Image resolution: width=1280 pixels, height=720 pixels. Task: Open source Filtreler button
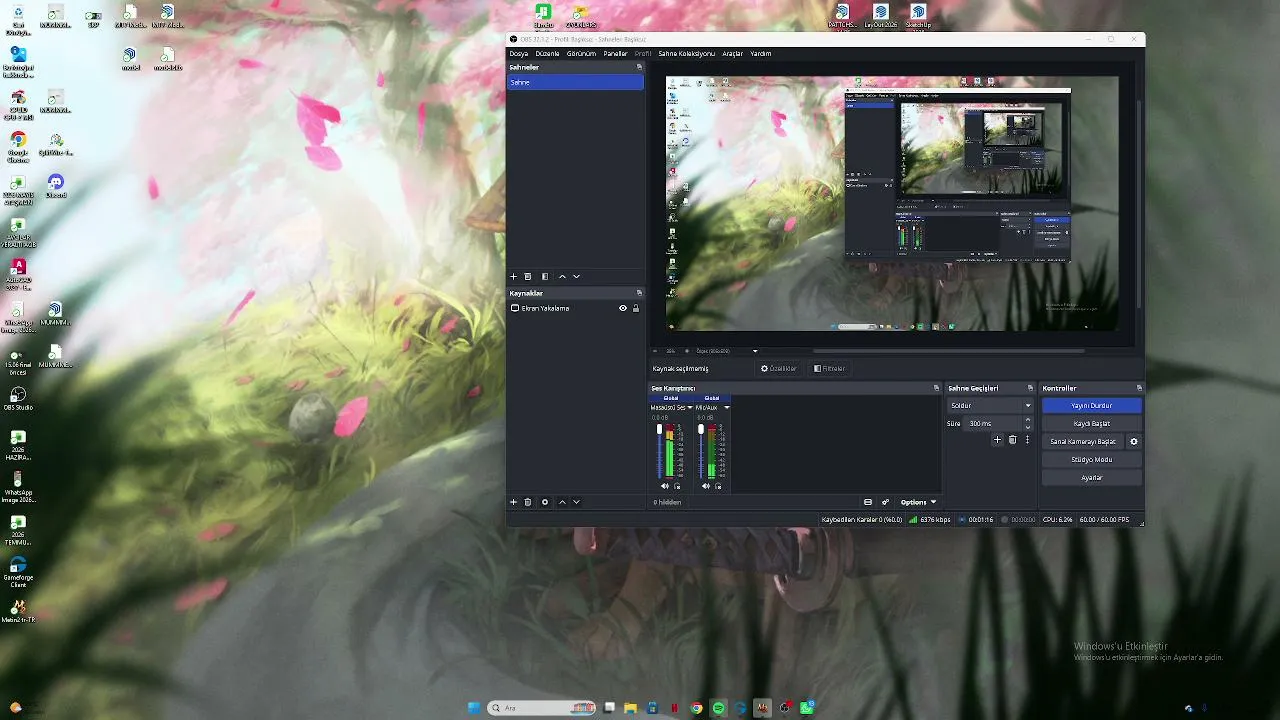(x=830, y=369)
